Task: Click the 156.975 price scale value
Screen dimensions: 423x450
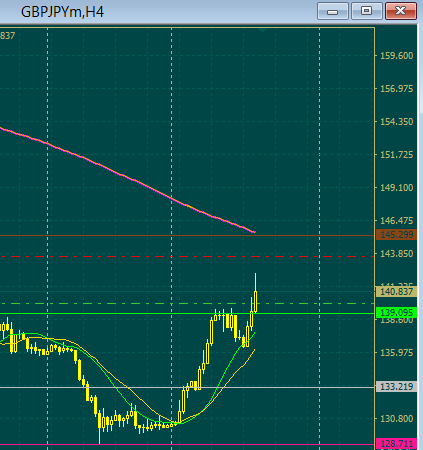Action: pos(397,89)
